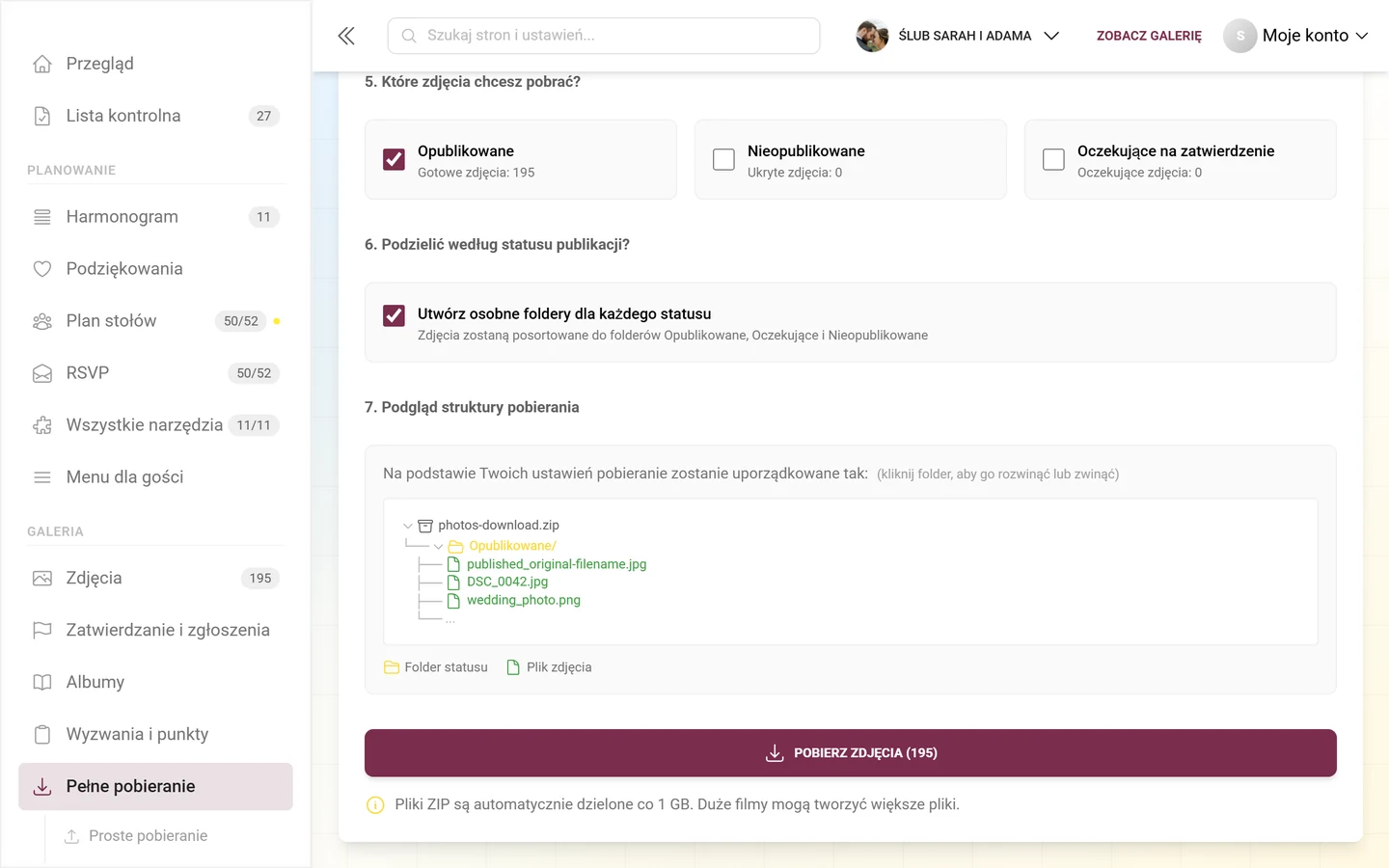Check the Nieopublikowane checkbox
Image resolution: width=1389 pixels, height=868 pixels.
pyautogui.click(x=723, y=159)
